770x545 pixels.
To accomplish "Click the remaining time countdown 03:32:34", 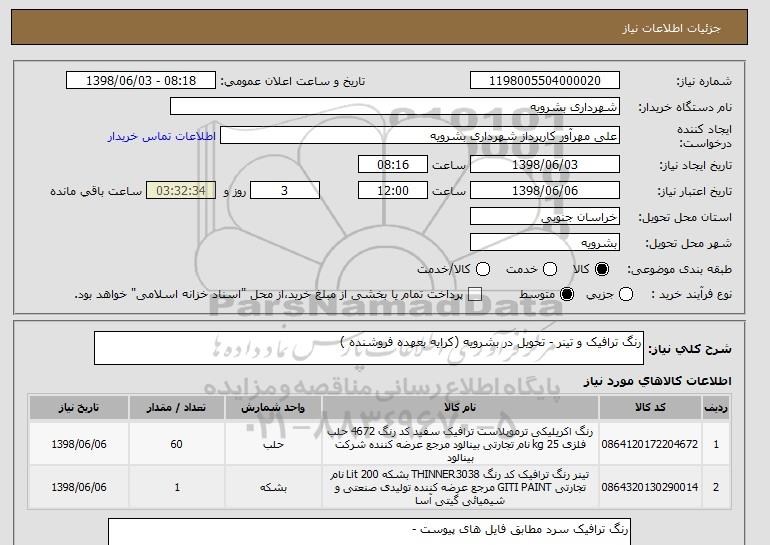I will coord(181,191).
